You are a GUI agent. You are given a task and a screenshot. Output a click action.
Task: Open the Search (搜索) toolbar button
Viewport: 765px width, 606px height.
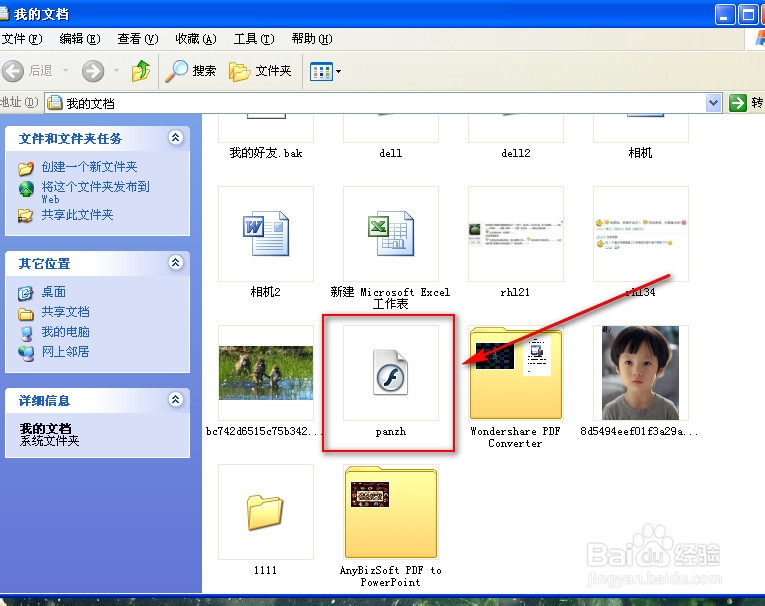pyautogui.click(x=190, y=71)
